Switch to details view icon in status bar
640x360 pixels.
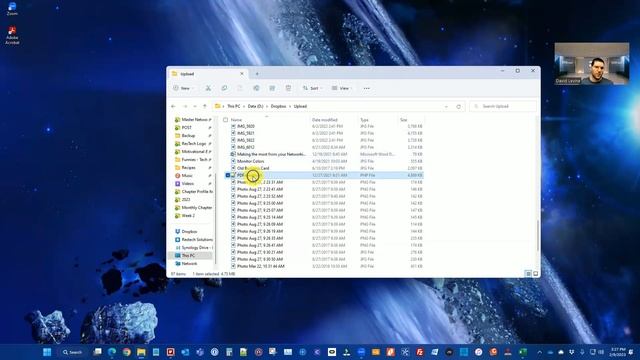coord(528,274)
